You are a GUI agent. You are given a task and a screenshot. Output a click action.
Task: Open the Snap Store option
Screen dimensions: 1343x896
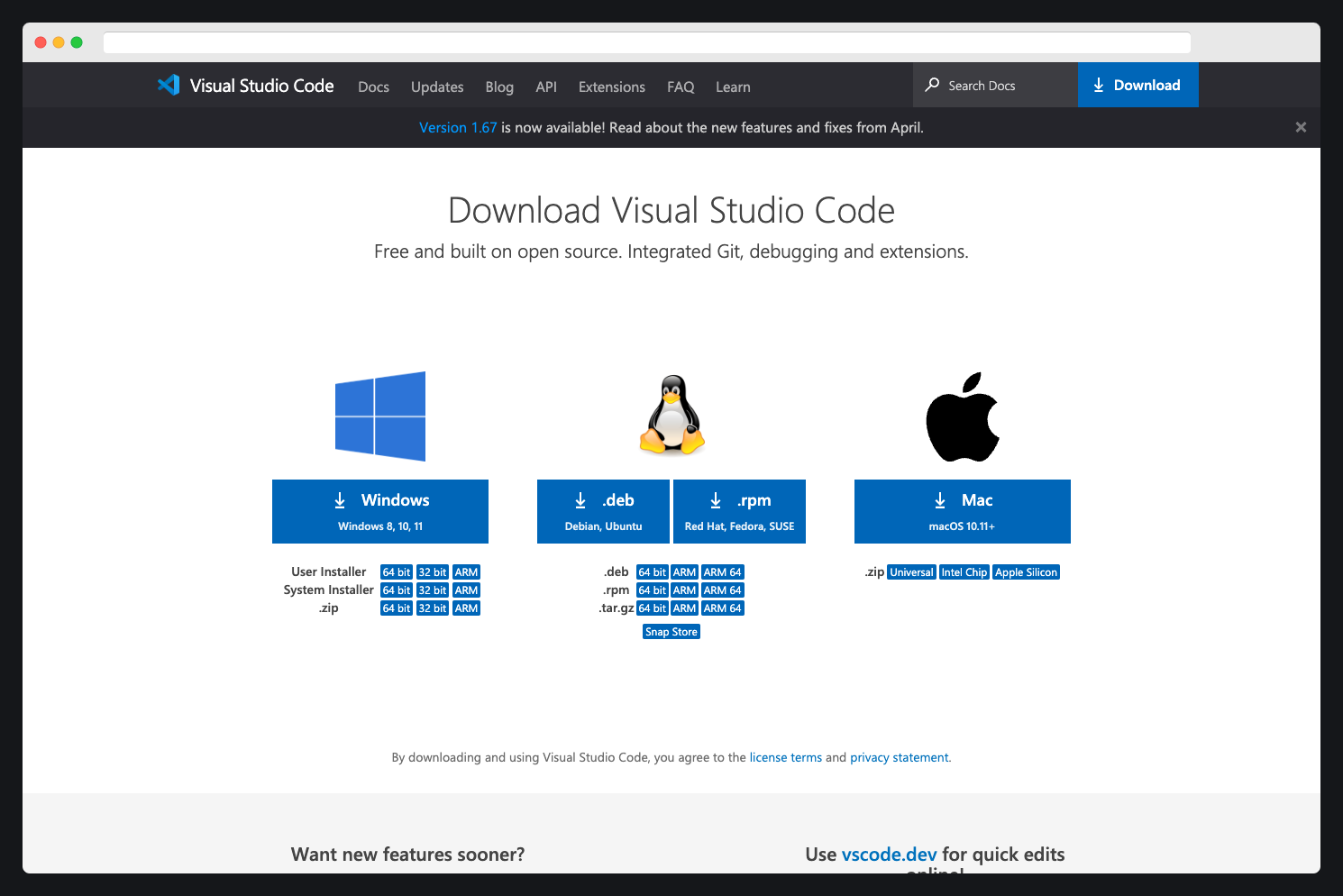671,631
